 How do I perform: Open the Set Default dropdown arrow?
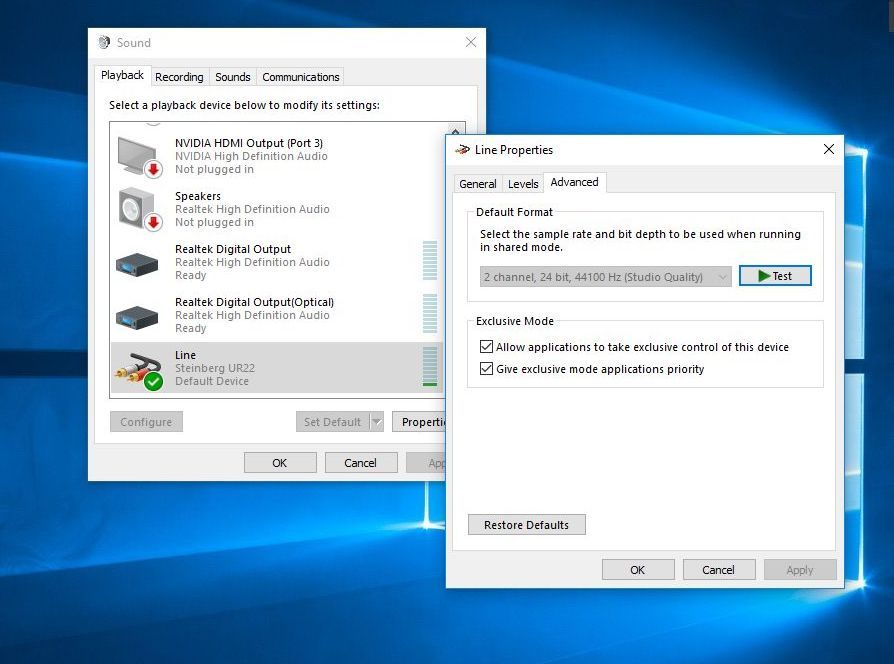tap(376, 422)
